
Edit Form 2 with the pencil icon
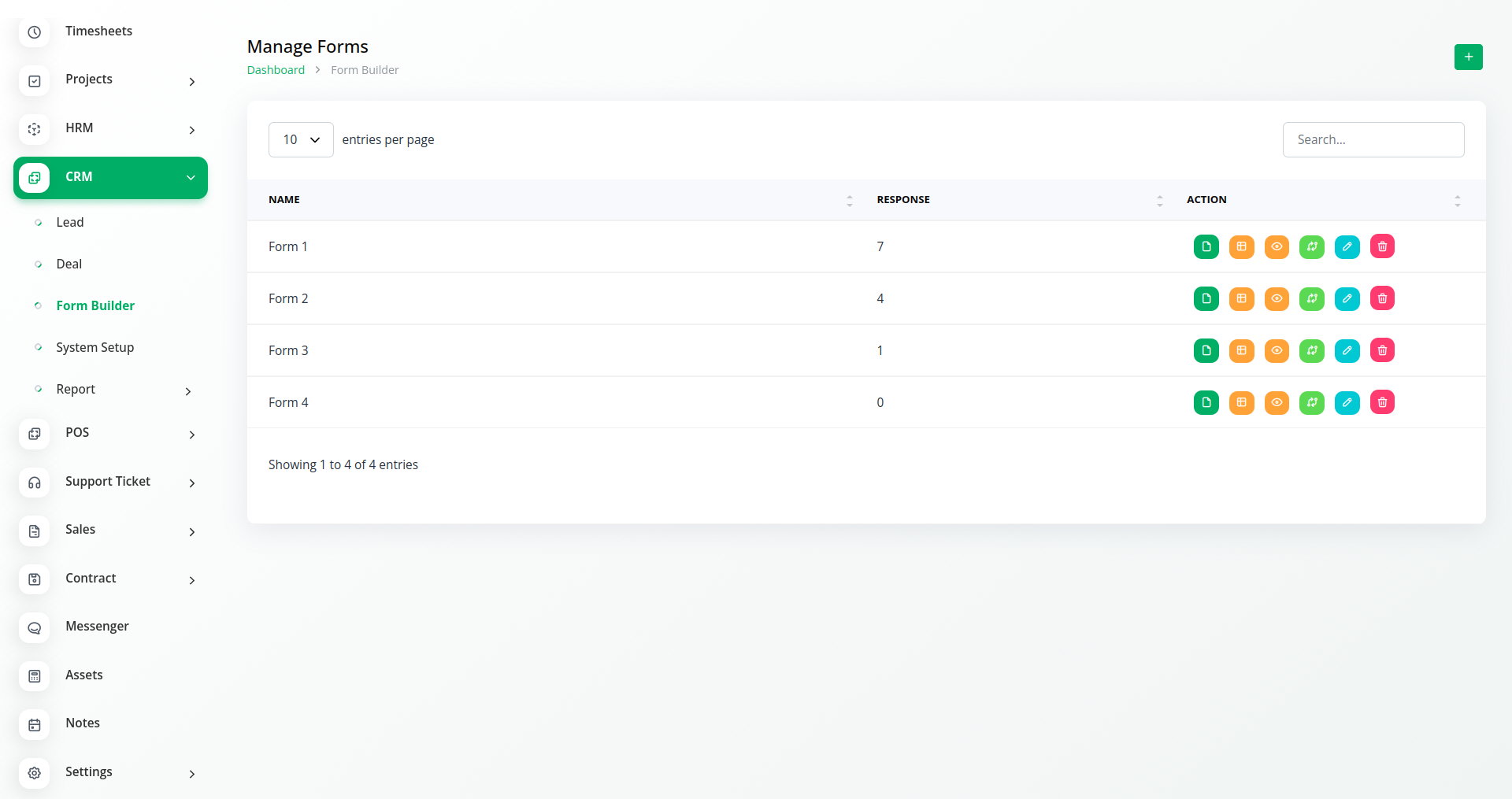1347,298
